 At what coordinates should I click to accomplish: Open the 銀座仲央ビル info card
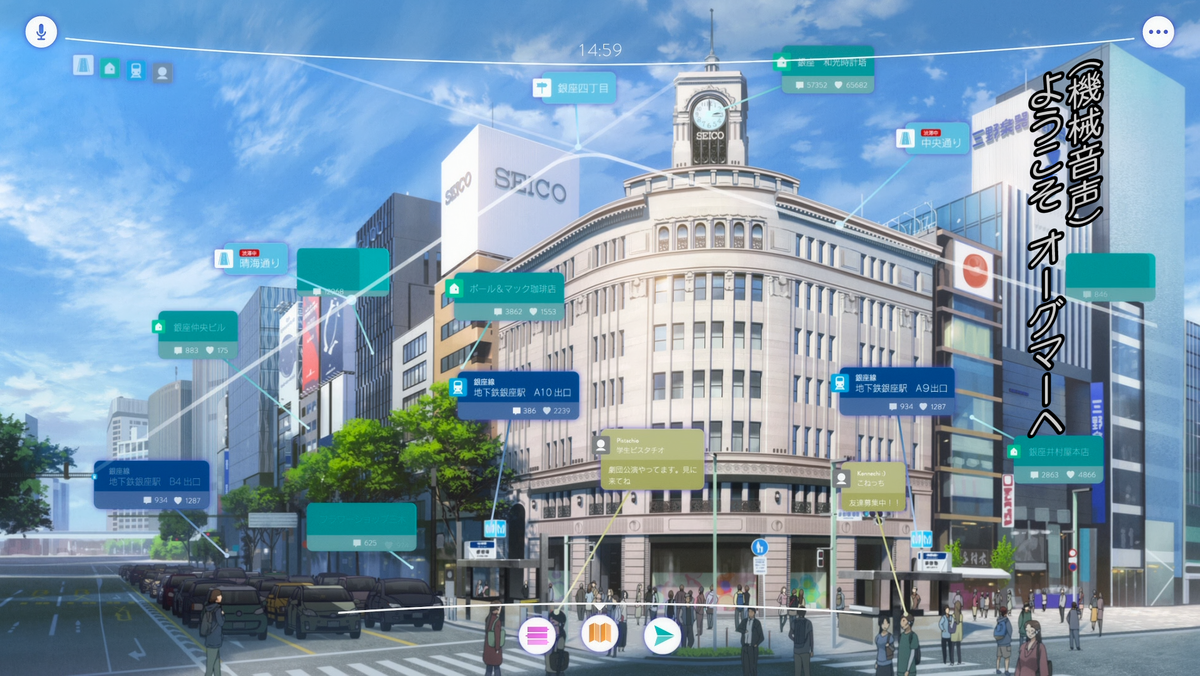click(197, 335)
